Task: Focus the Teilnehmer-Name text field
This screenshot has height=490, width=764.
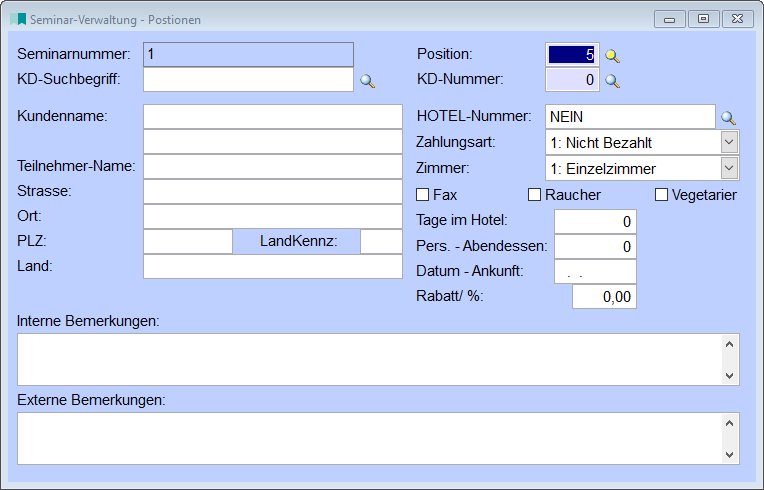Action: click(x=272, y=166)
